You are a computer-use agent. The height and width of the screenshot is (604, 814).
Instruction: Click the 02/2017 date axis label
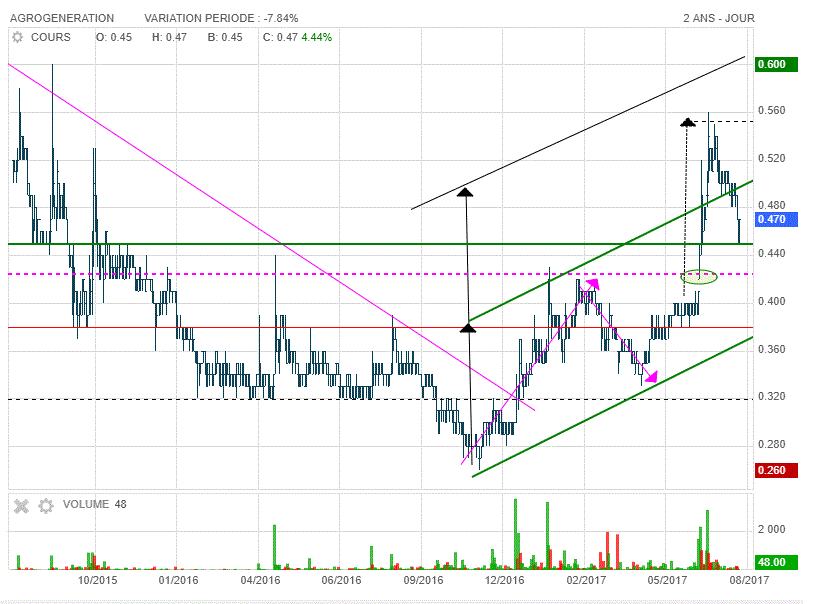586,580
